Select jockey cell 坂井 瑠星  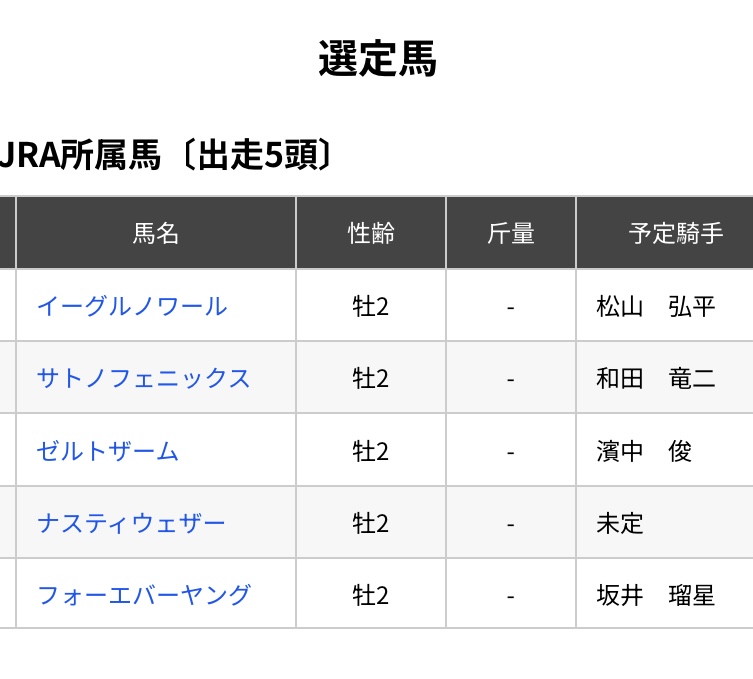[x=656, y=595]
